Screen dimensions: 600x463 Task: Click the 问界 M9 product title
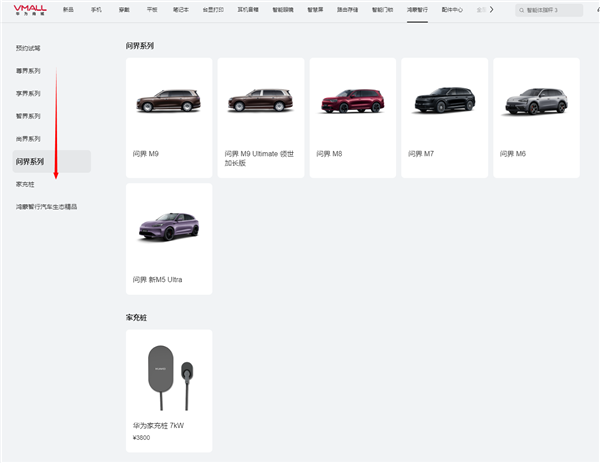(145, 154)
